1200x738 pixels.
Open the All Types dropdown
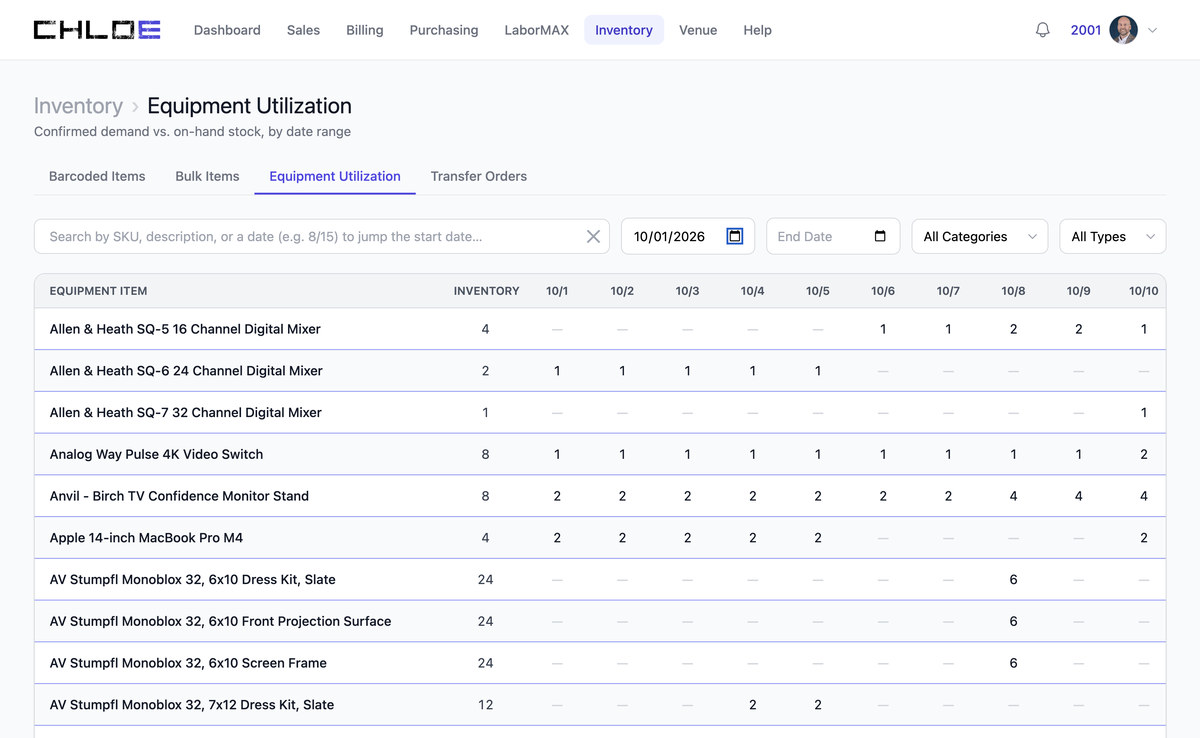coord(1113,237)
